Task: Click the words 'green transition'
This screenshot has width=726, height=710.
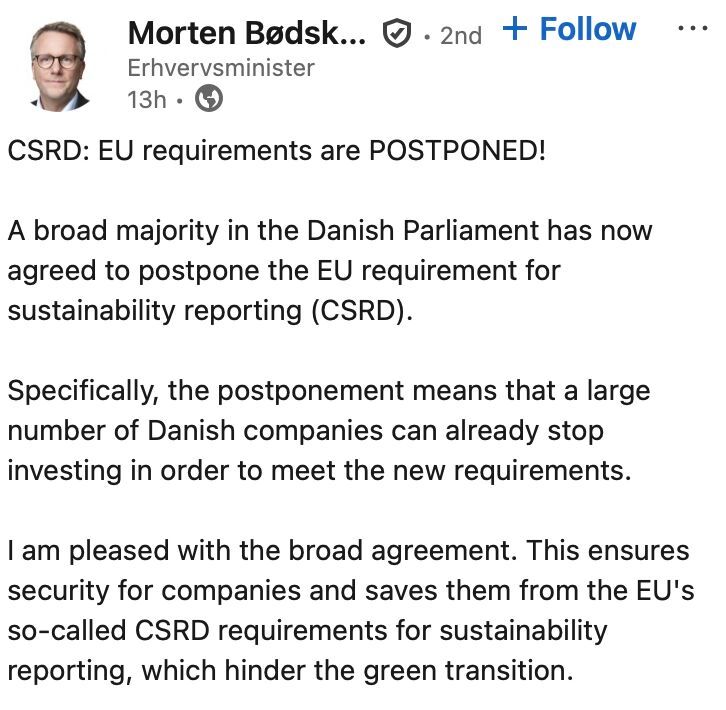Action: click(x=468, y=671)
